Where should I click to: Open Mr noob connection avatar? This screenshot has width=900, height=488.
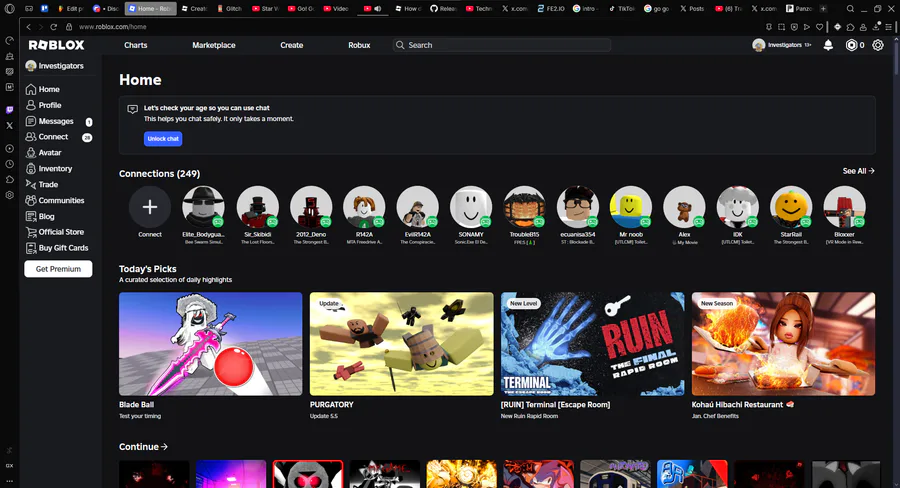(x=631, y=207)
